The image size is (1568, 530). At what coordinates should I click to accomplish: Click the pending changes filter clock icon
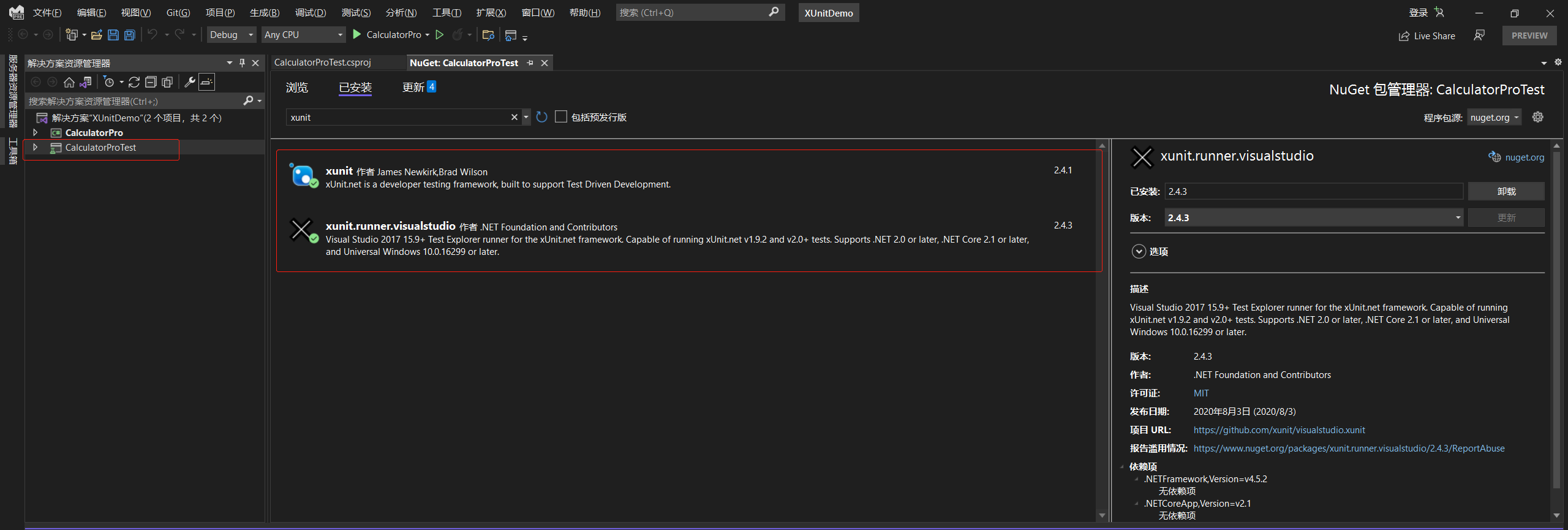[109, 82]
